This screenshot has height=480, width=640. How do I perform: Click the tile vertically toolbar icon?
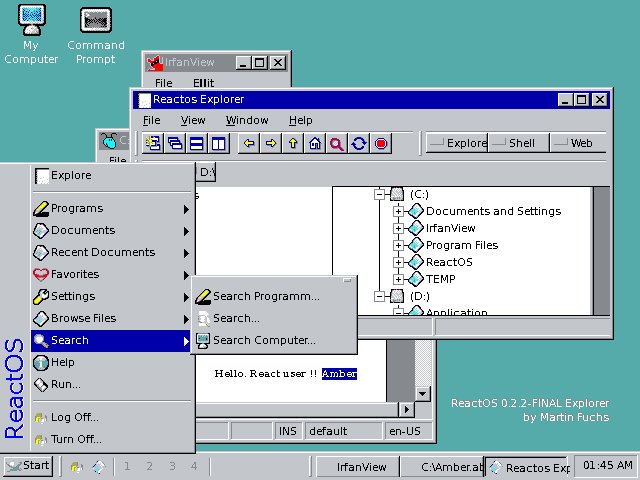219,143
